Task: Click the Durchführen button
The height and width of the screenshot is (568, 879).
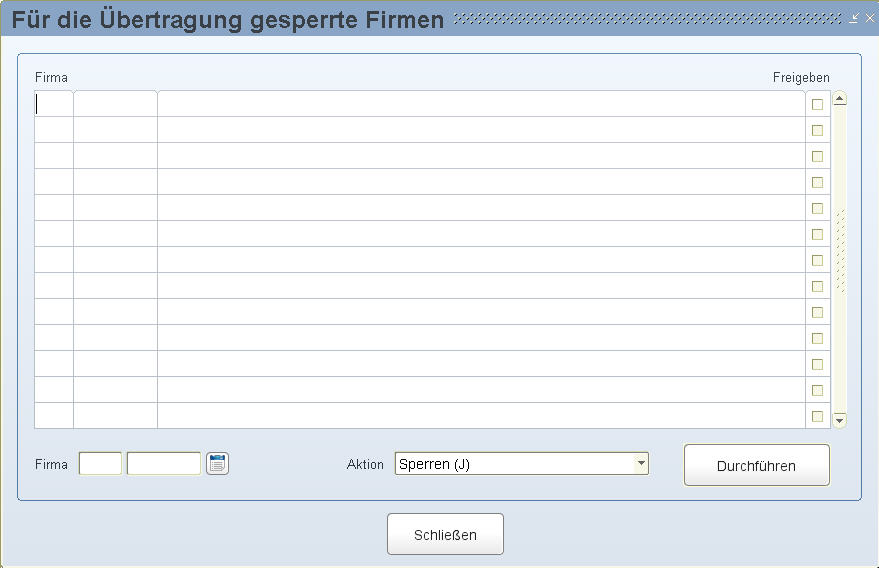Action: click(x=756, y=465)
